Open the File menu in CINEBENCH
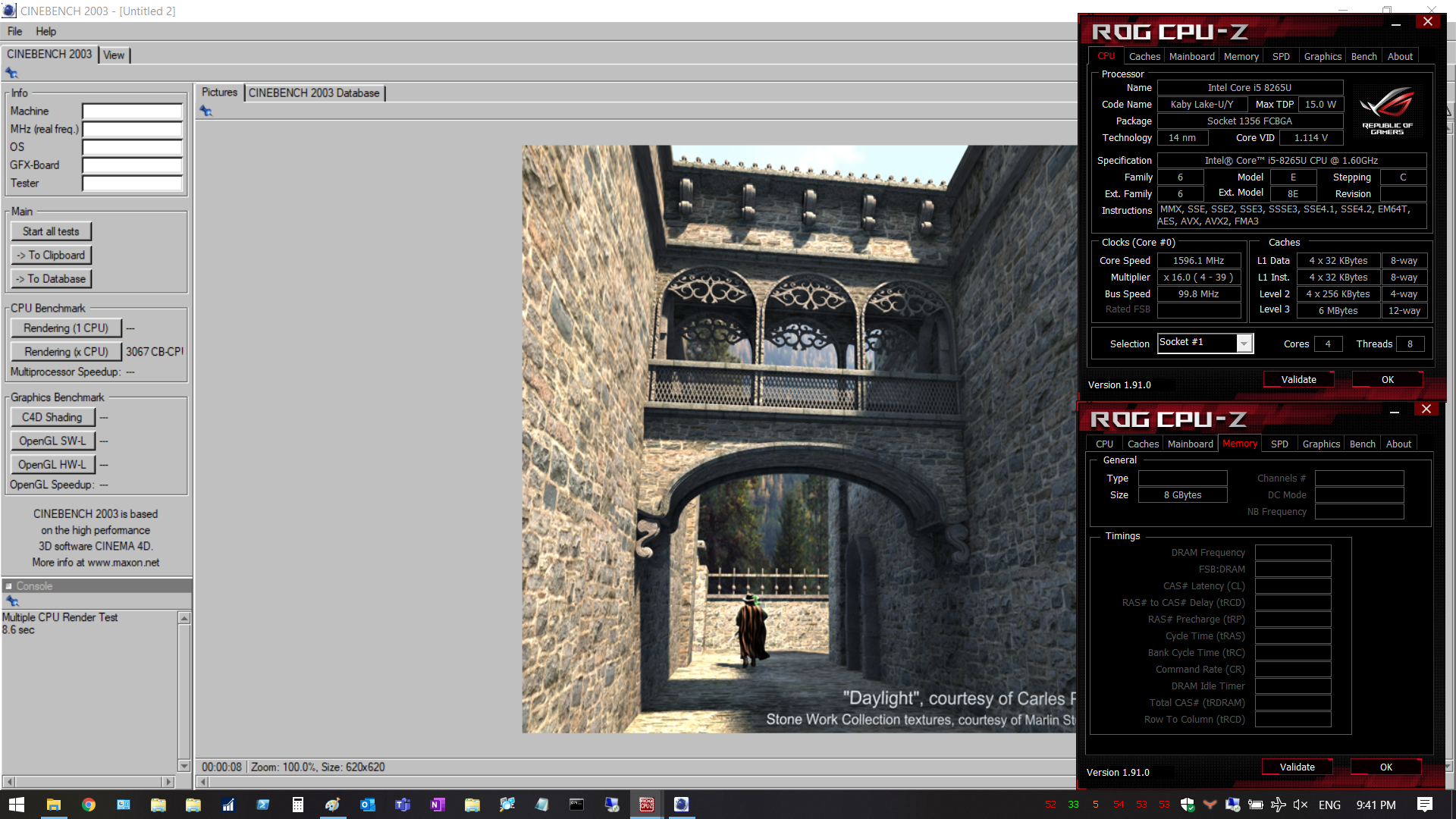This screenshot has width=1456, height=819. coord(14,31)
